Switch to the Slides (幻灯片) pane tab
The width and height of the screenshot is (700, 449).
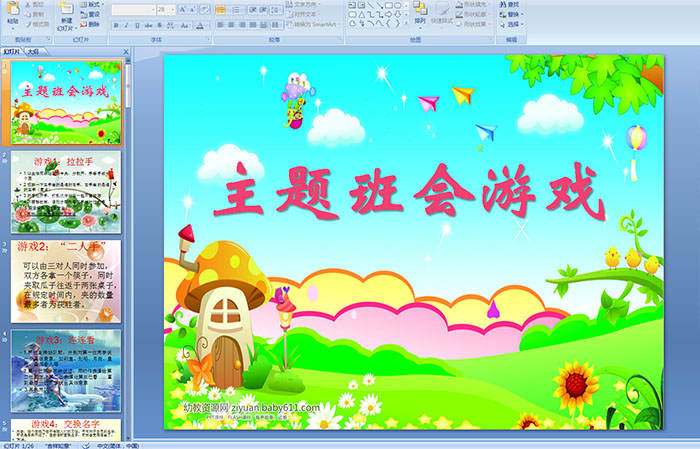point(12,50)
